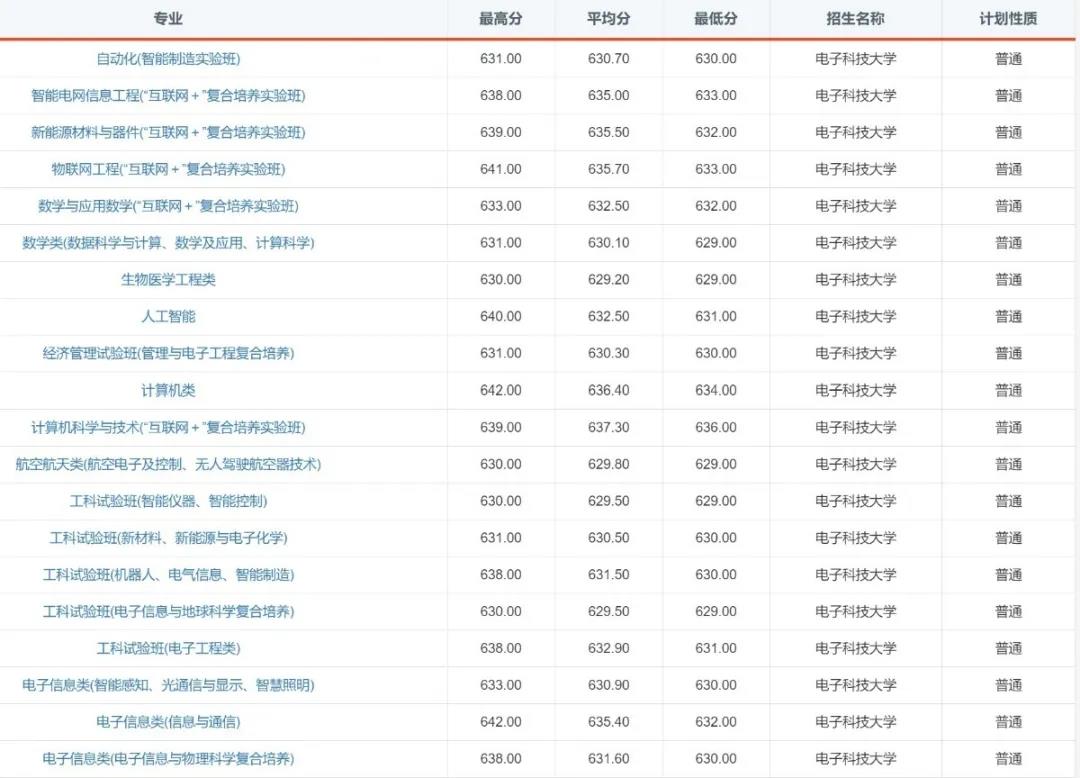This screenshot has width=1080, height=778.
Task: Sort by the 平均分 column header
Action: (x=610, y=18)
